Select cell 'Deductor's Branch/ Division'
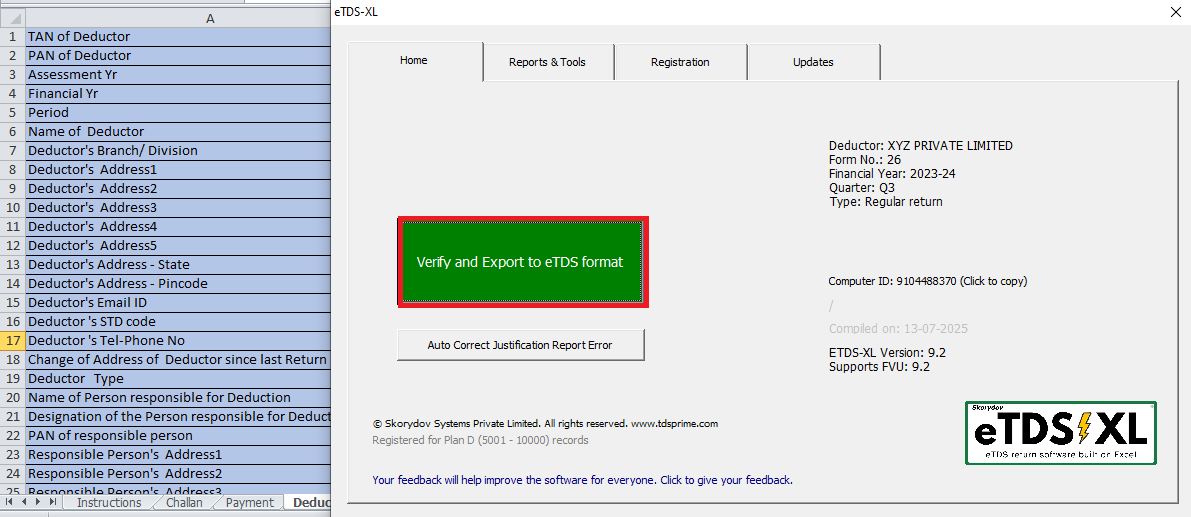The height and width of the screenshot is (517, 1191). 178,150
